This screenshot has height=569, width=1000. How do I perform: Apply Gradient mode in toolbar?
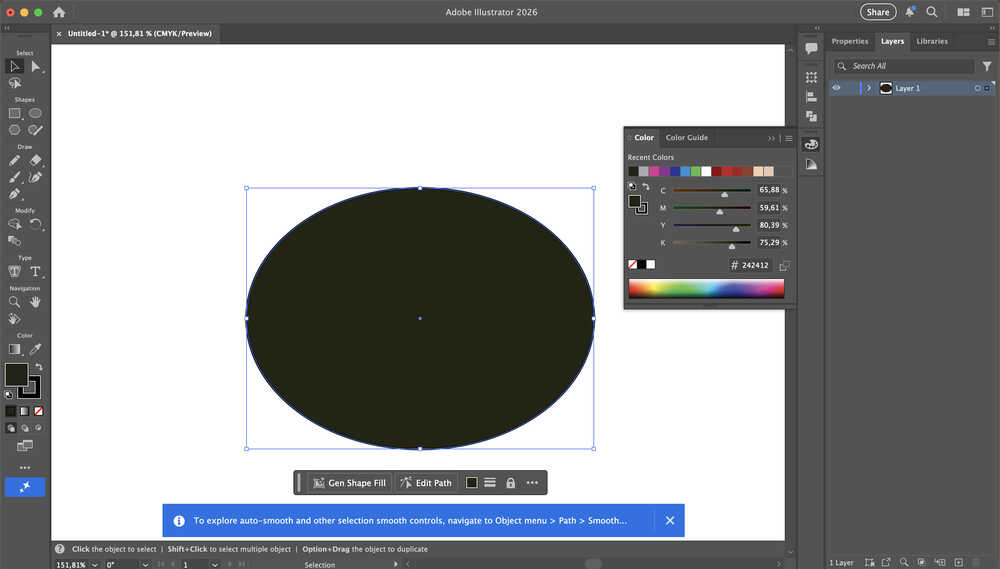(24, 411)
